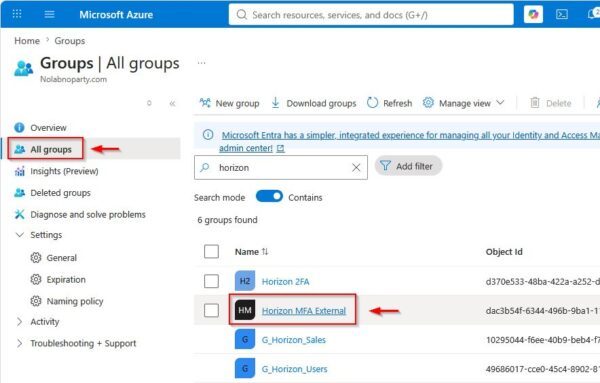Open Insights (Preview)
Screen dimensions: 600x383
[64, 171]
